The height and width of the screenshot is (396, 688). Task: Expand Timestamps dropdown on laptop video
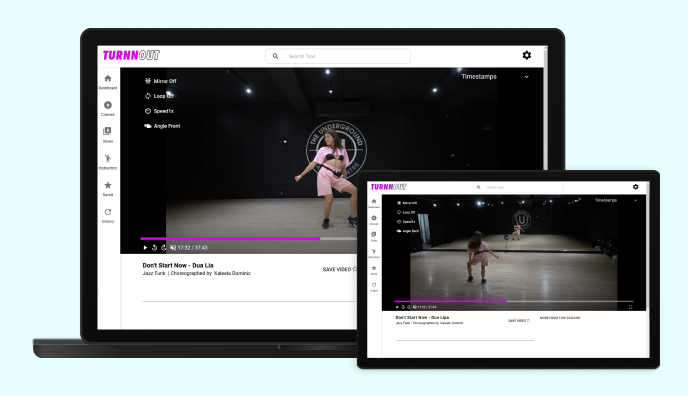tap(495, 76)
